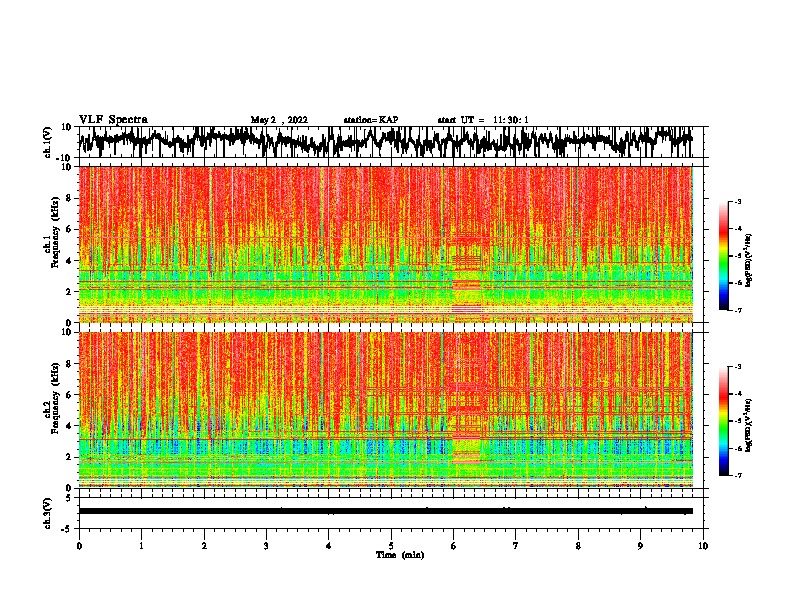Image resolution: width=792 pixels, height=612 pixels.
Task: Click the "ch.1(V)" waveform axis label
Action: click(48, 142)
